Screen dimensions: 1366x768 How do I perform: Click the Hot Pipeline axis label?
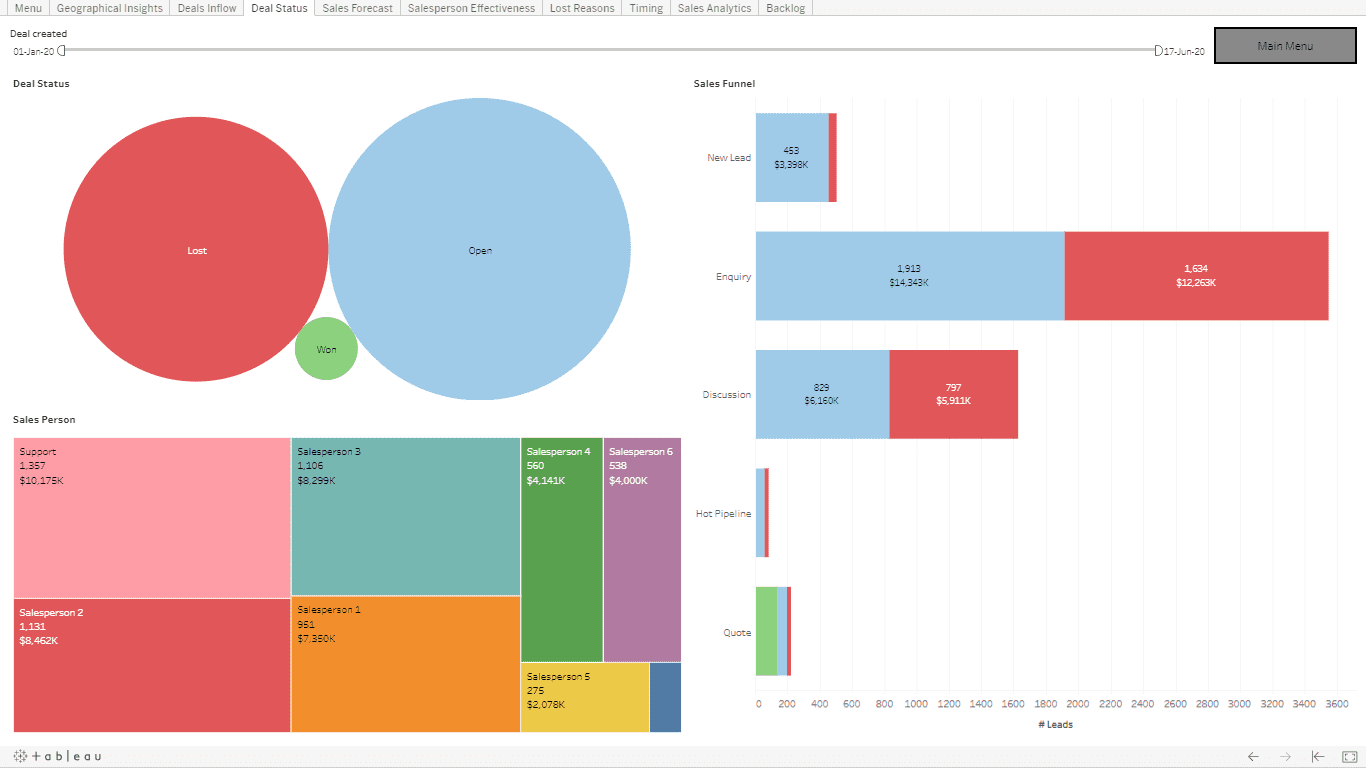click(724, 514)
